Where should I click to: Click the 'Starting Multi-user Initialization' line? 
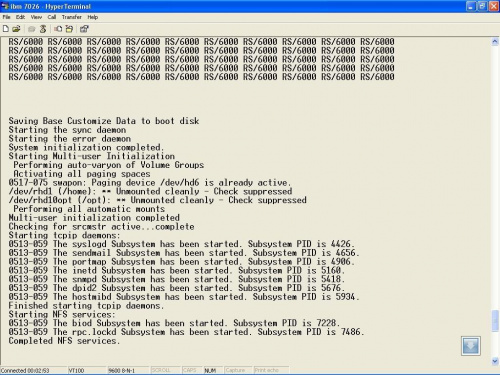point(92,156)
